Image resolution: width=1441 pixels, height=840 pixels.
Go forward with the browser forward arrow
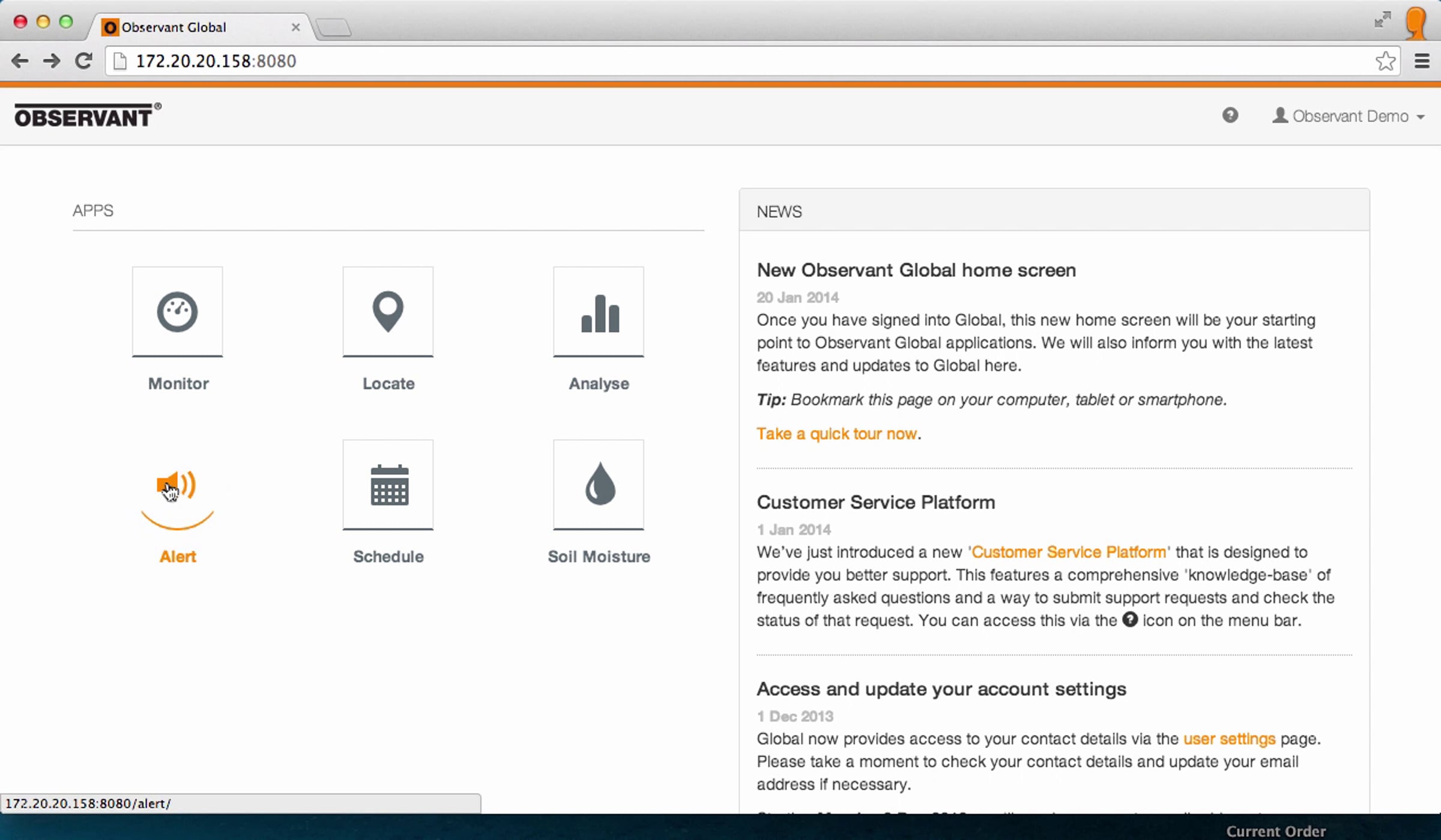point(52,61)
